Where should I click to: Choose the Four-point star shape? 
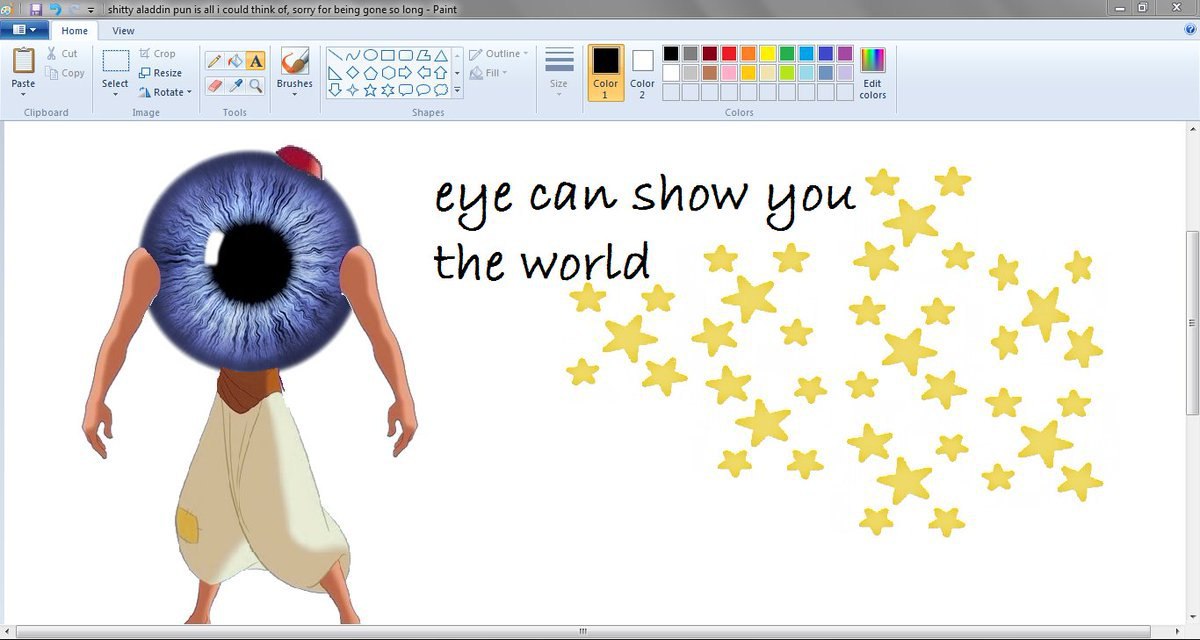click(x=353, y=90)
